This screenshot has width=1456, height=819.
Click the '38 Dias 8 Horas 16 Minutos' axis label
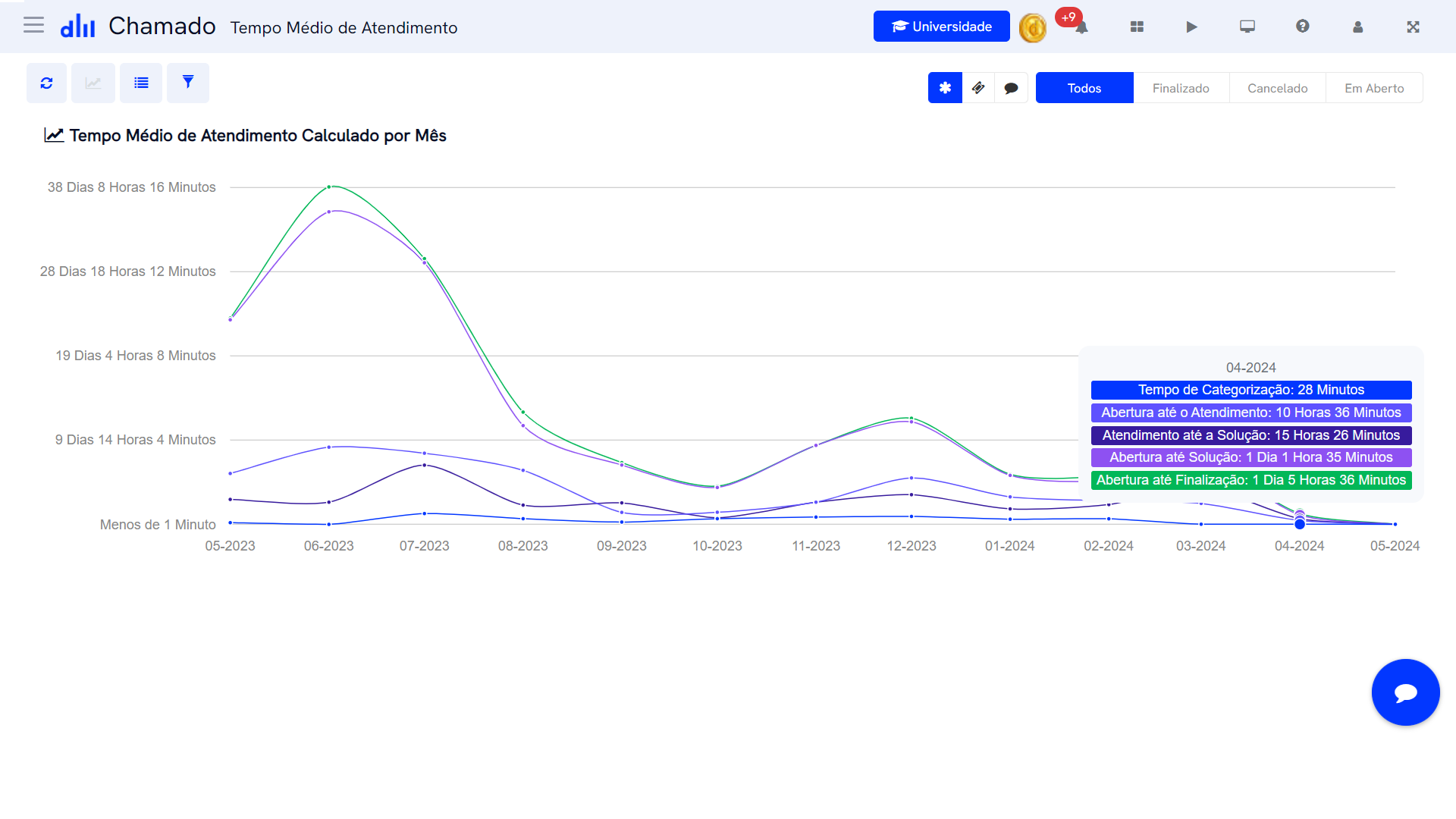coord(132,187)
